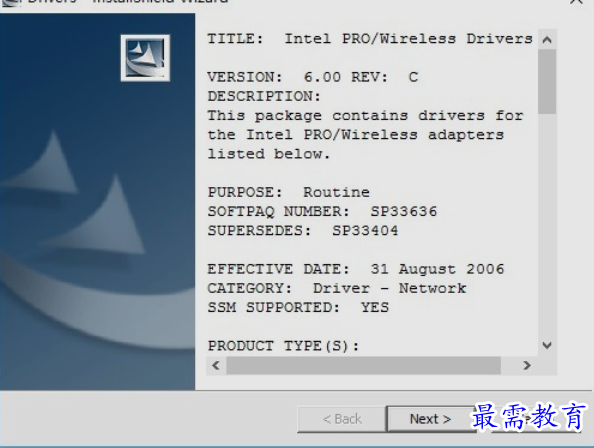Click the TITLE: Intel PRO/Wireless Drivers line
Viewport: 594px width, 448px height.
370,39
